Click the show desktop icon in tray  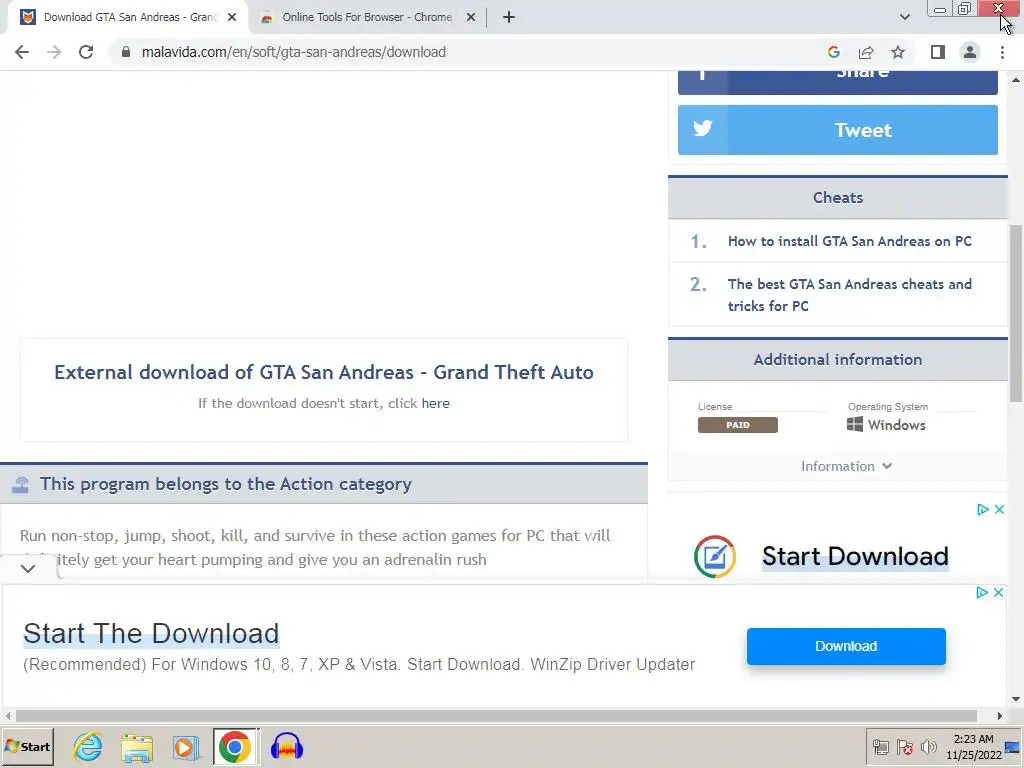[x=1013, y=747]
